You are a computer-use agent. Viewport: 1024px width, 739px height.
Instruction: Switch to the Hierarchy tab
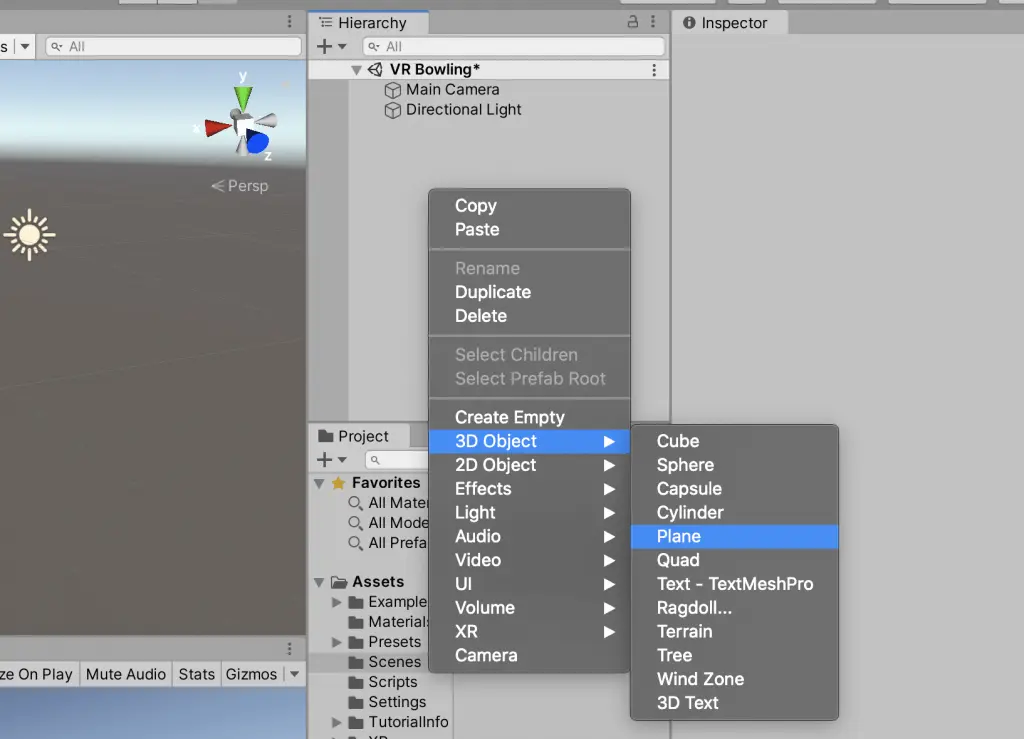tap(369, 23)
